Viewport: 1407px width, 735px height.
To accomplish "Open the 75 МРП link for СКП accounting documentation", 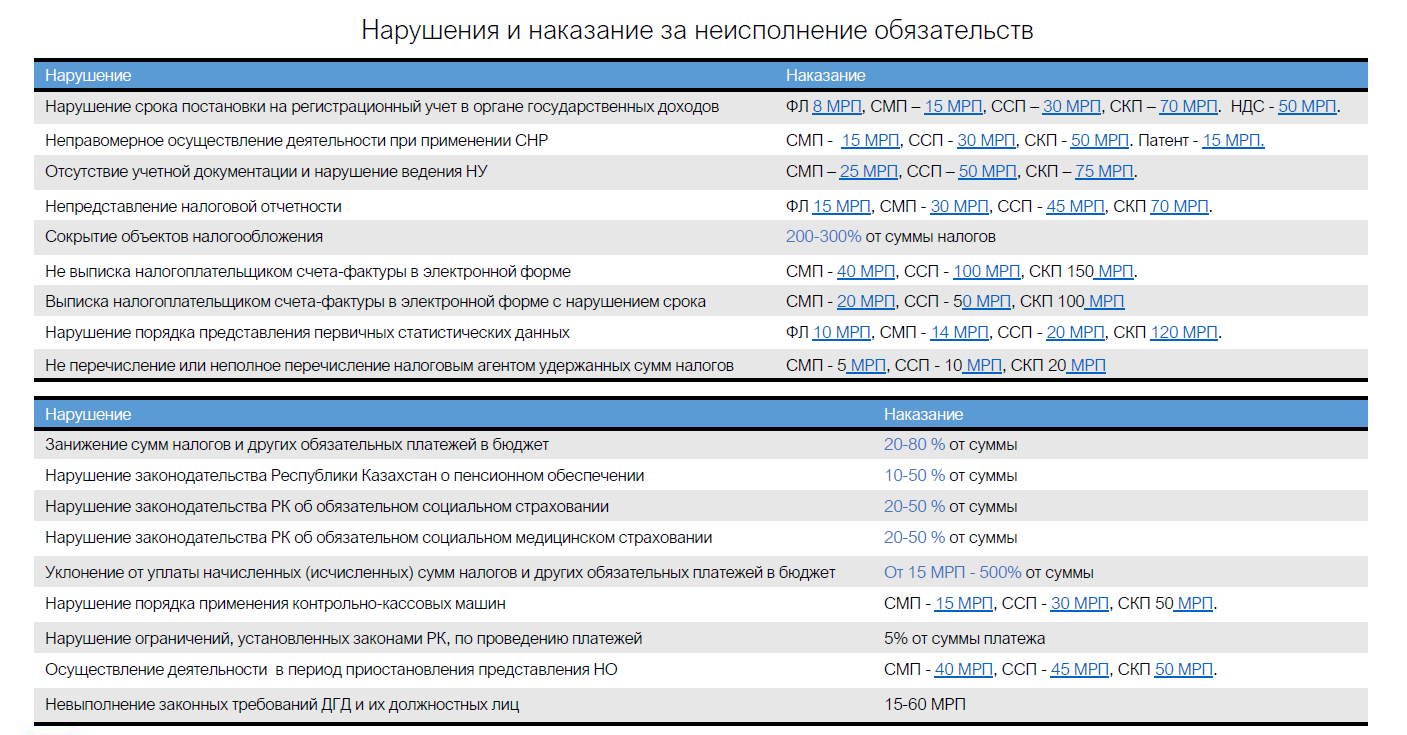I will (1104, 172).
